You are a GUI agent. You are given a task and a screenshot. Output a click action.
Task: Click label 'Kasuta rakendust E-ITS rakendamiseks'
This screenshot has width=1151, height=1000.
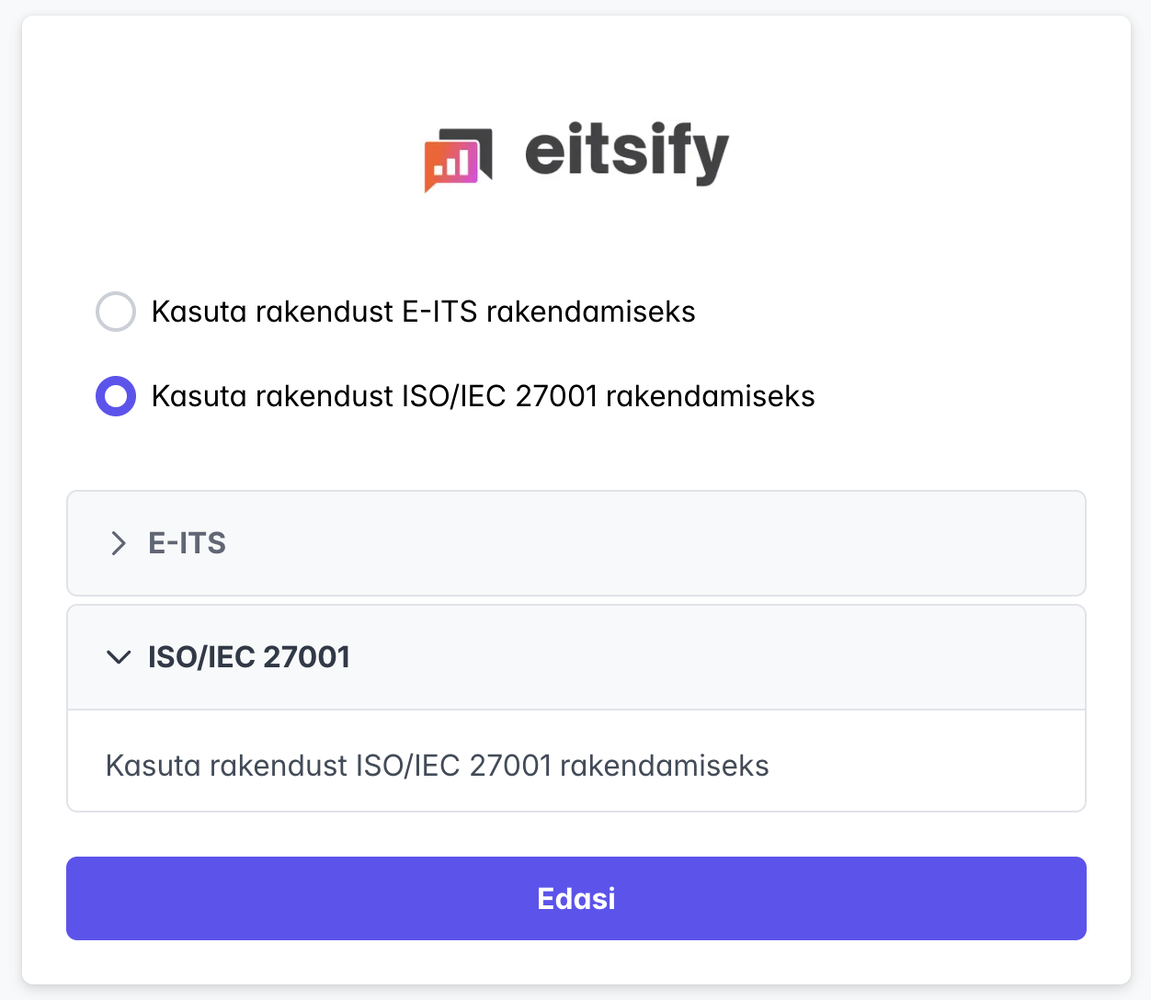423,312
